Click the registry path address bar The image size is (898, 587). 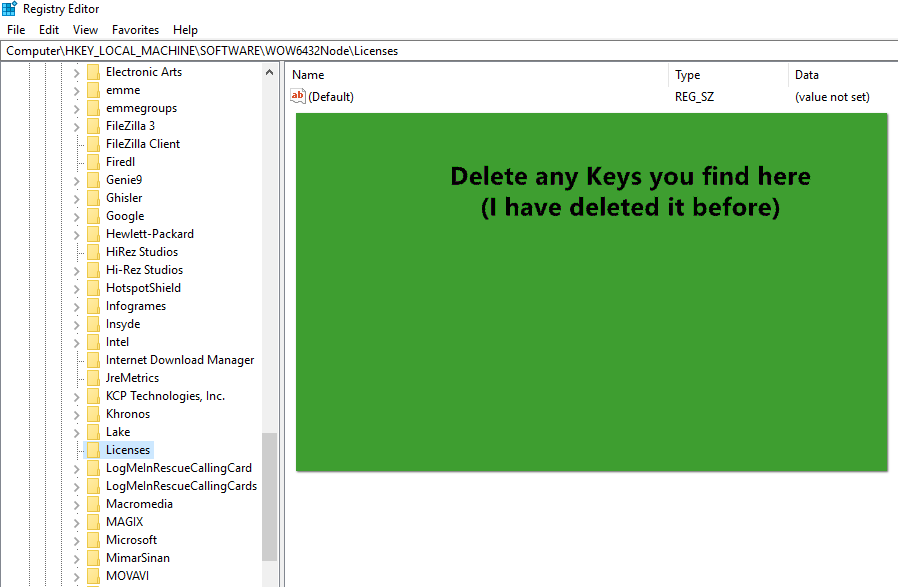pyautogui.click(x=449, y=51)
